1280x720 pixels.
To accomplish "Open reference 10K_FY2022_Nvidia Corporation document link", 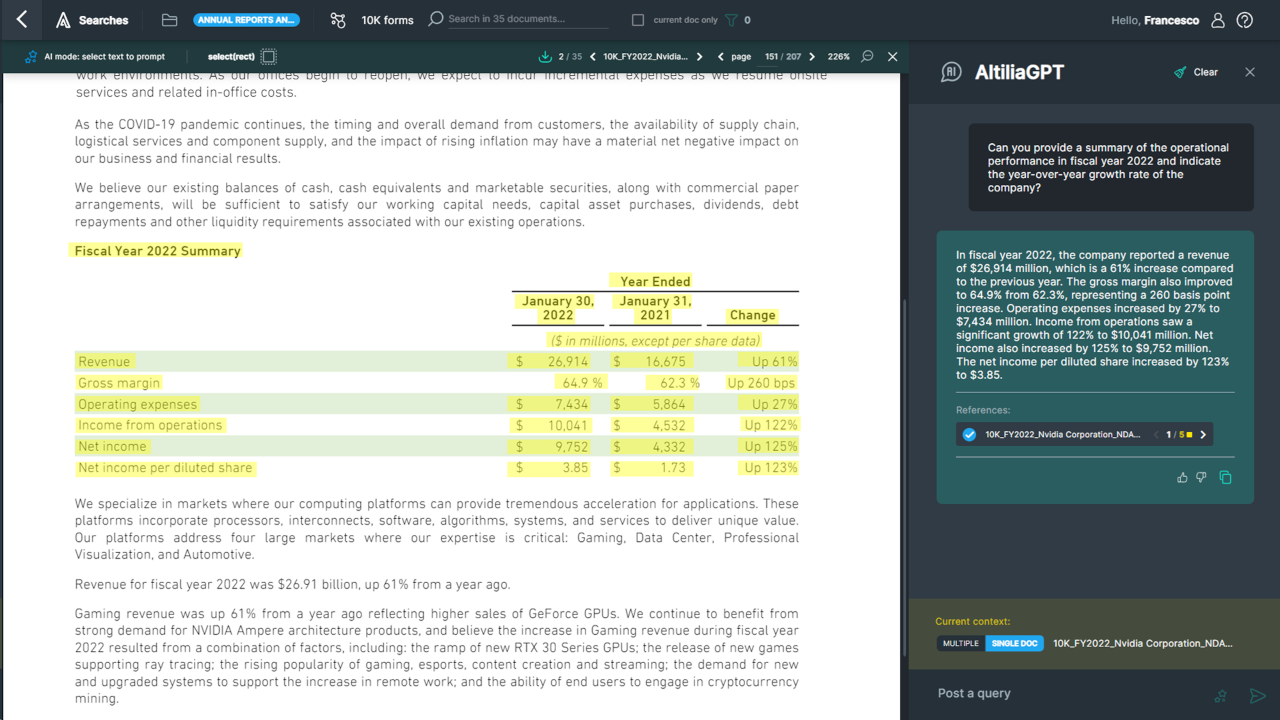I will tap(1062, 435).
